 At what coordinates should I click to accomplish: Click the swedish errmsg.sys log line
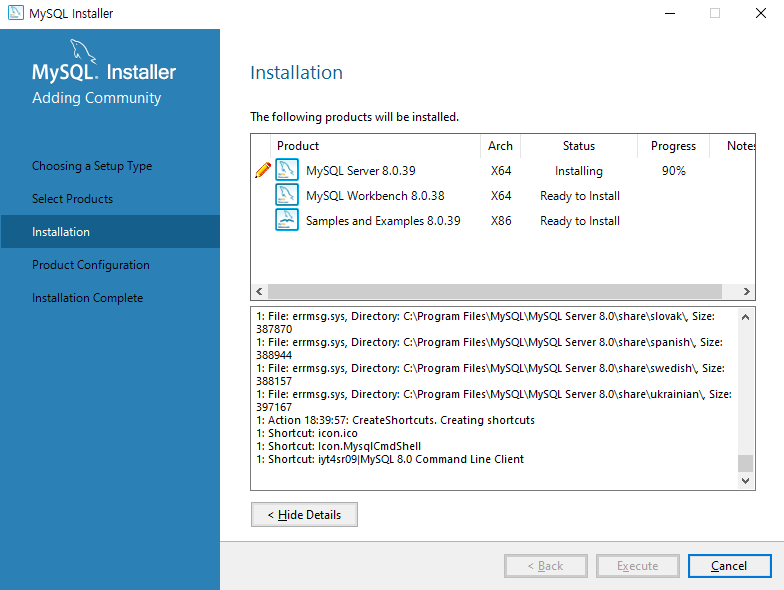(490, 374)
